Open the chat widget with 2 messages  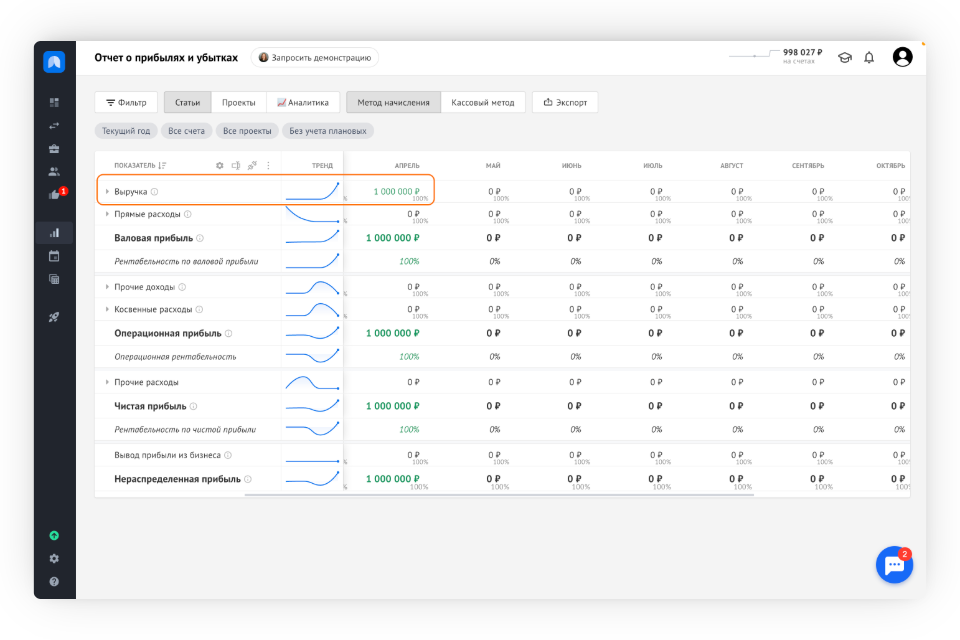coord(894,565)
